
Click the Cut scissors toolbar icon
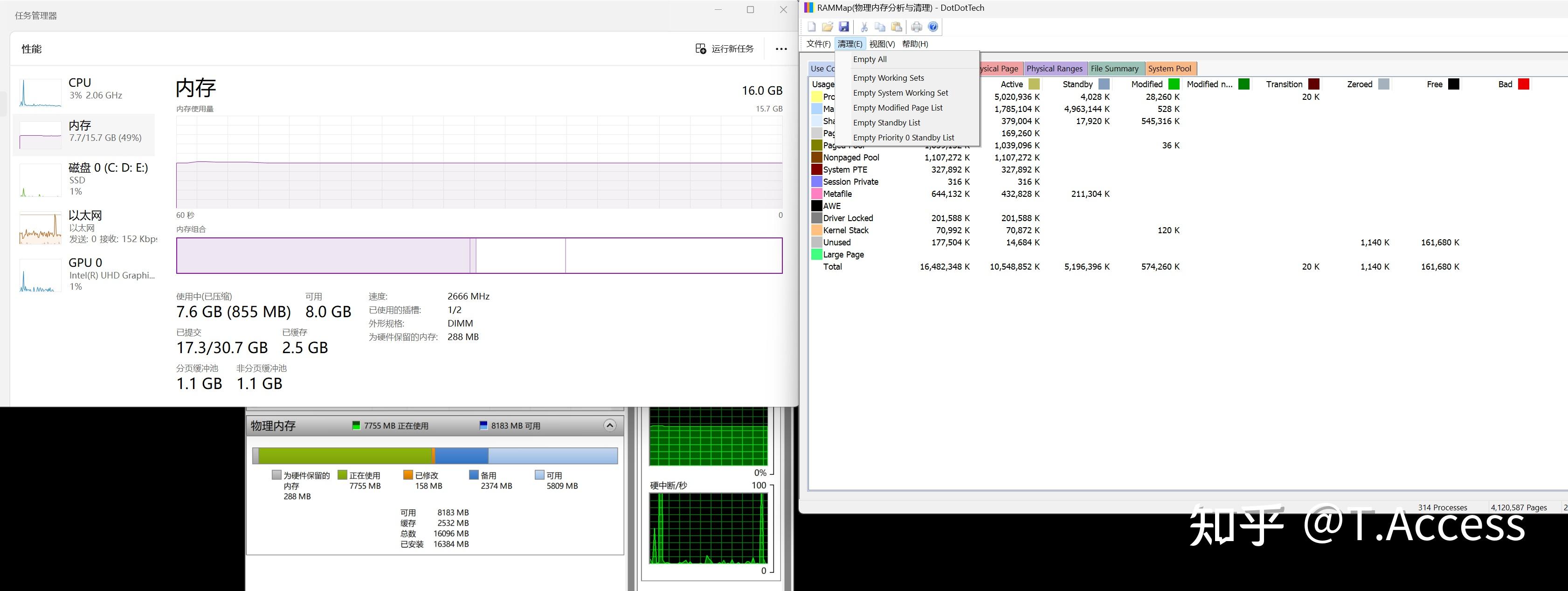pyautogui.click(x=864, y=27)
